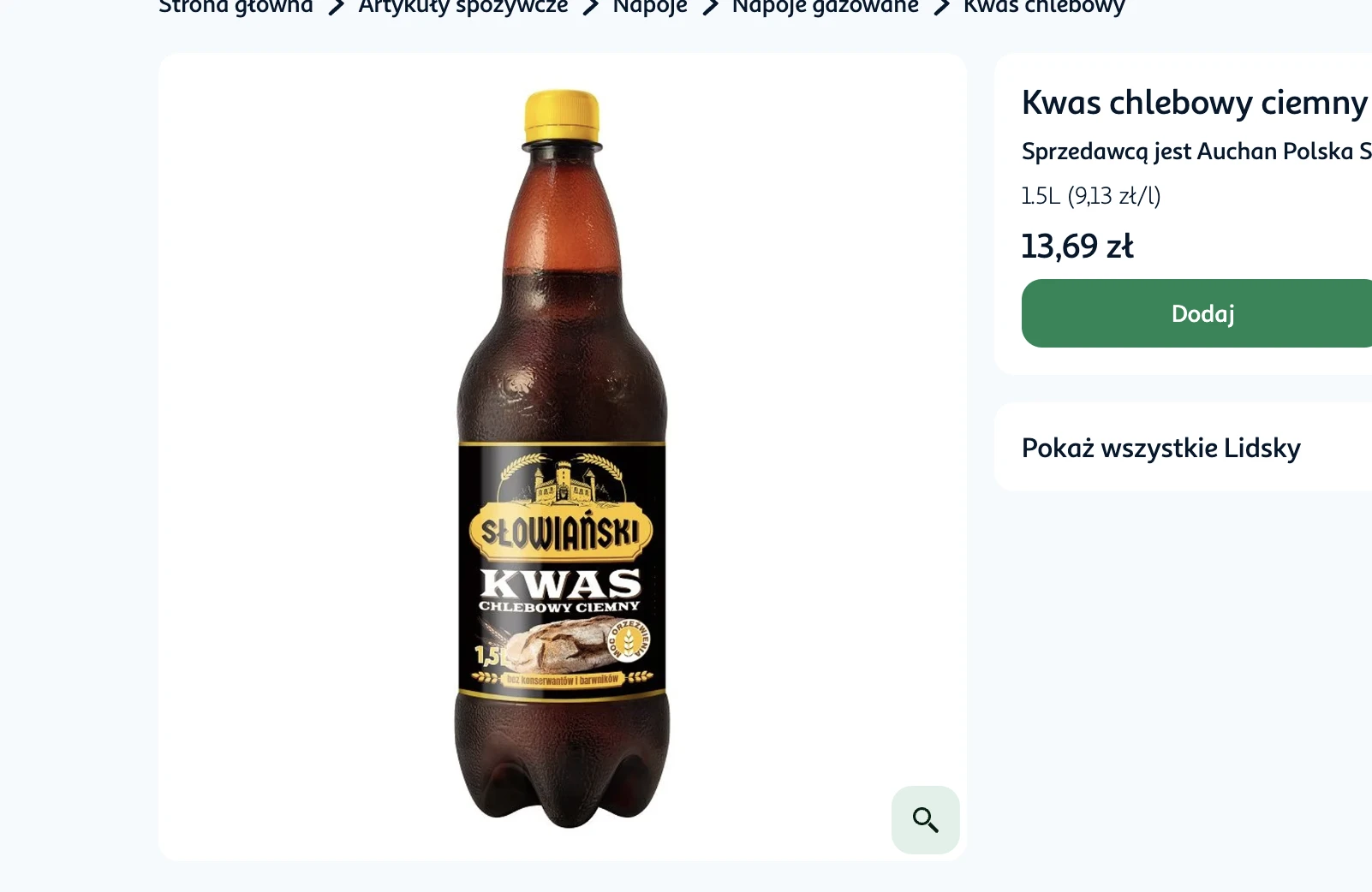Click the chevron after Strona główna breadcrumb
The width and height of the screenshot is (1372, 892).
tap(337, 8)
